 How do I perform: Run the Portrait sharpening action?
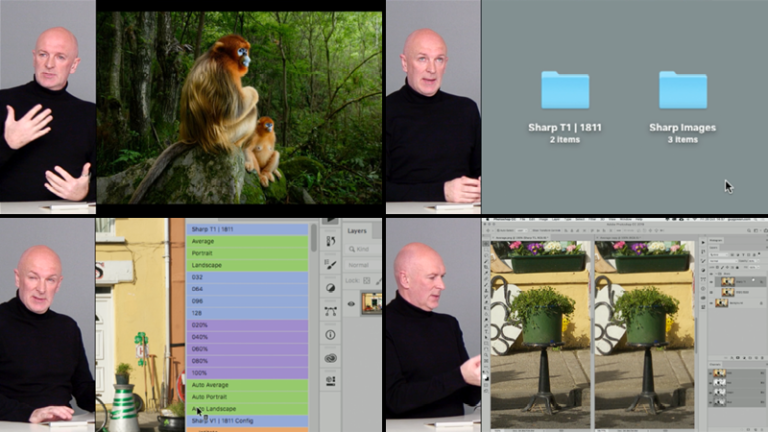pos(247,252)
